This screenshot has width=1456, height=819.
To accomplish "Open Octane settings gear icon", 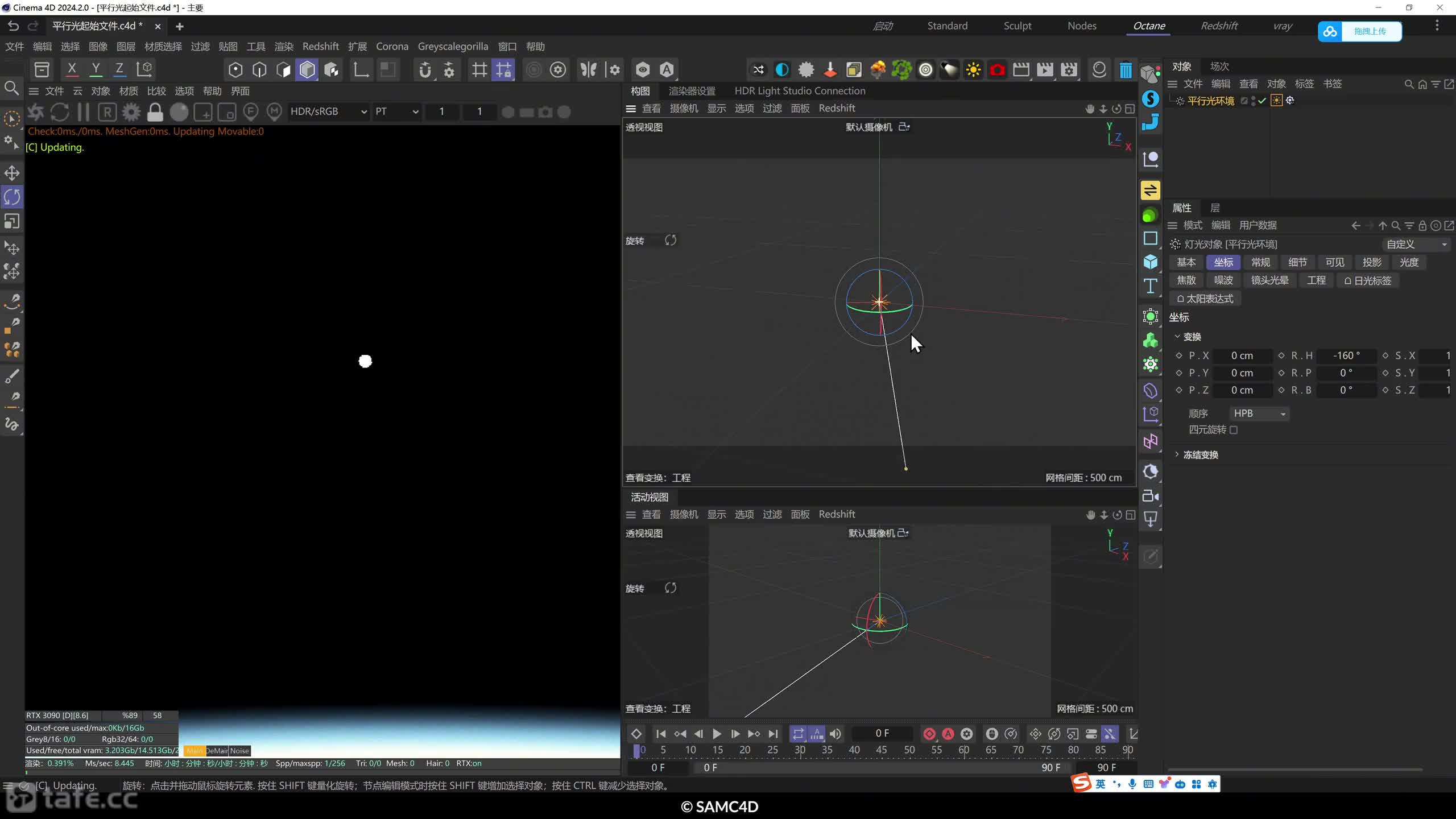I will (131, 112).
